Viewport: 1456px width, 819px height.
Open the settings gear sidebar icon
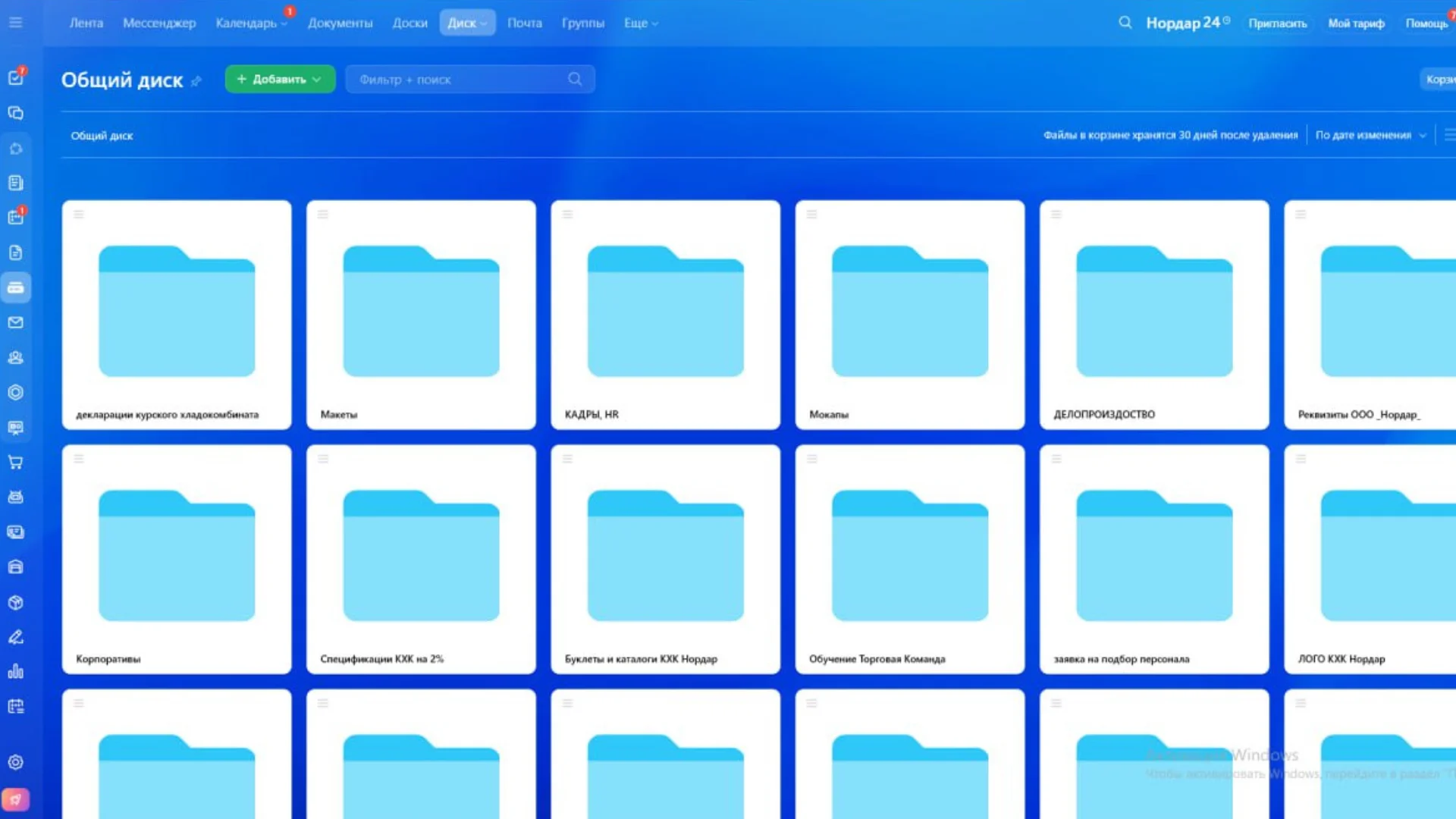click(x=15, y=762)
